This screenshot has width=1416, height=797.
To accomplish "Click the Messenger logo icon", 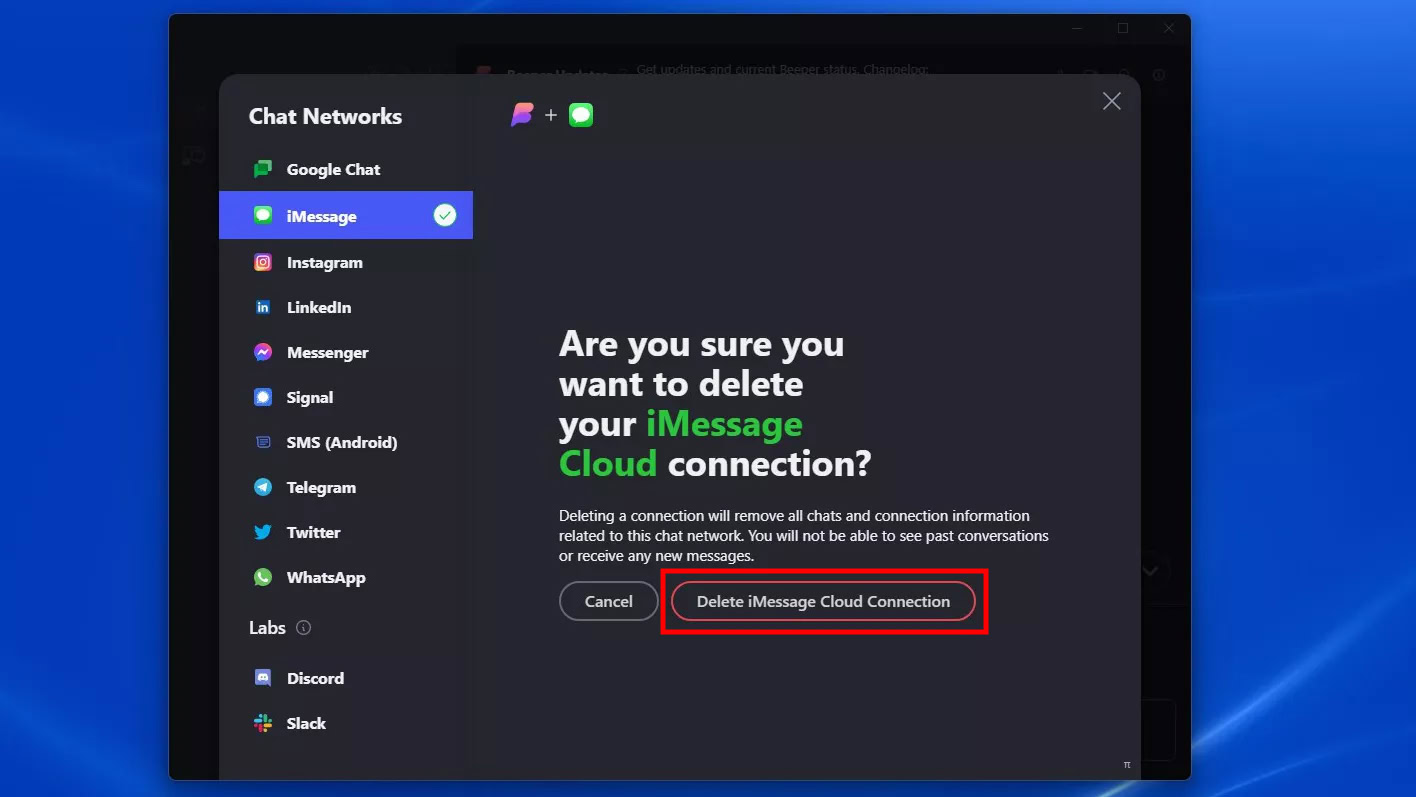I will (x=263, y=353).
